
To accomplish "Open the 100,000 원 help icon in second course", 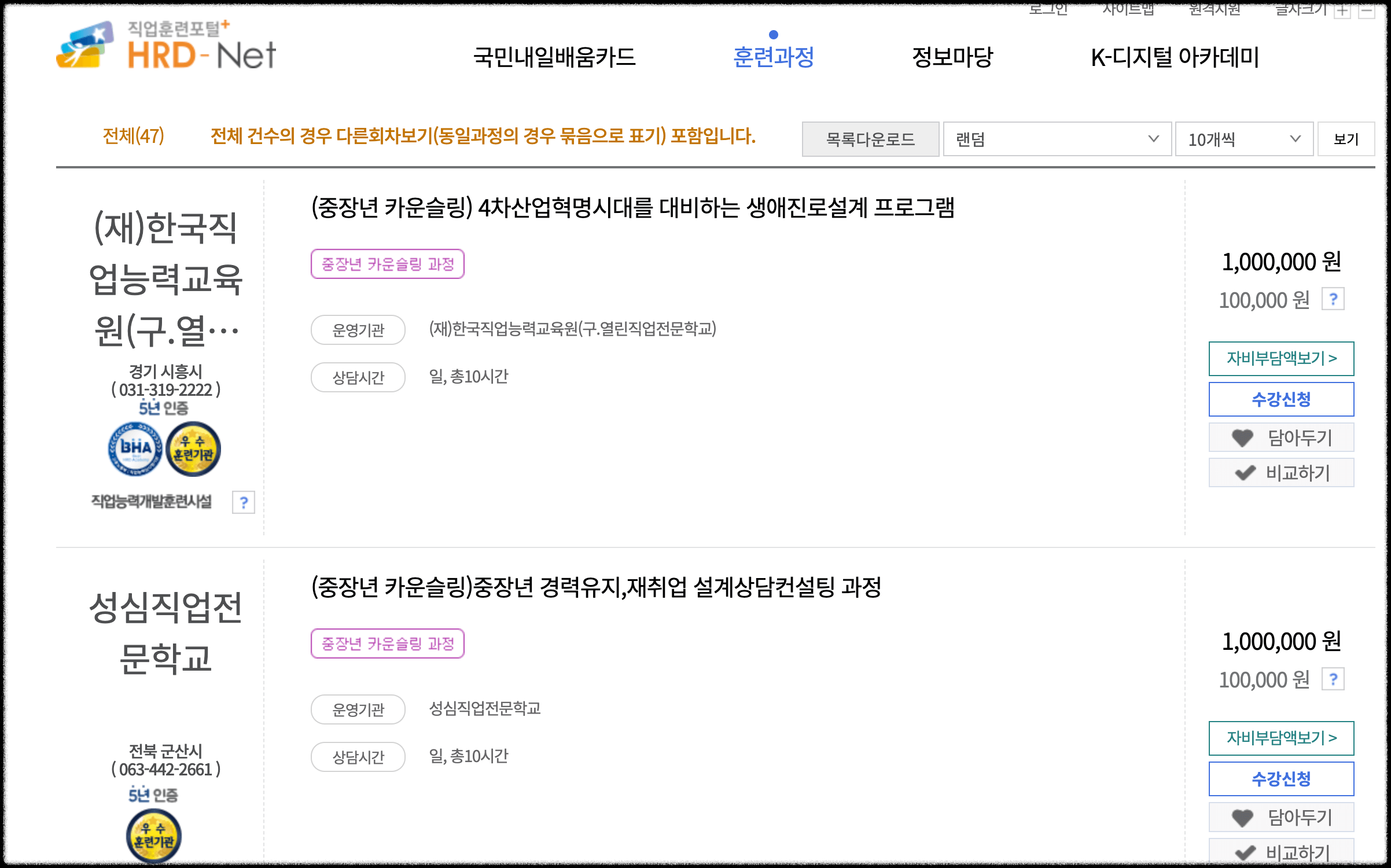I will 1333,679.
